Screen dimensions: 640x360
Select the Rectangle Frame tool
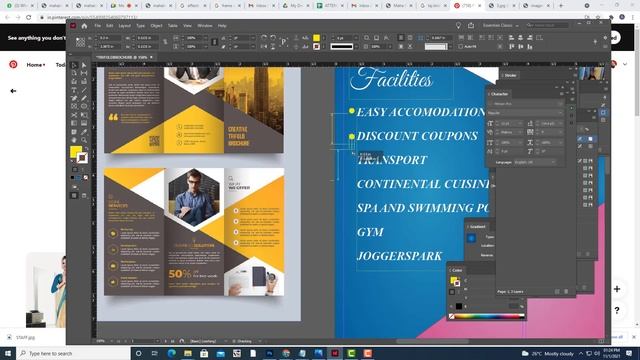[74, 107]
